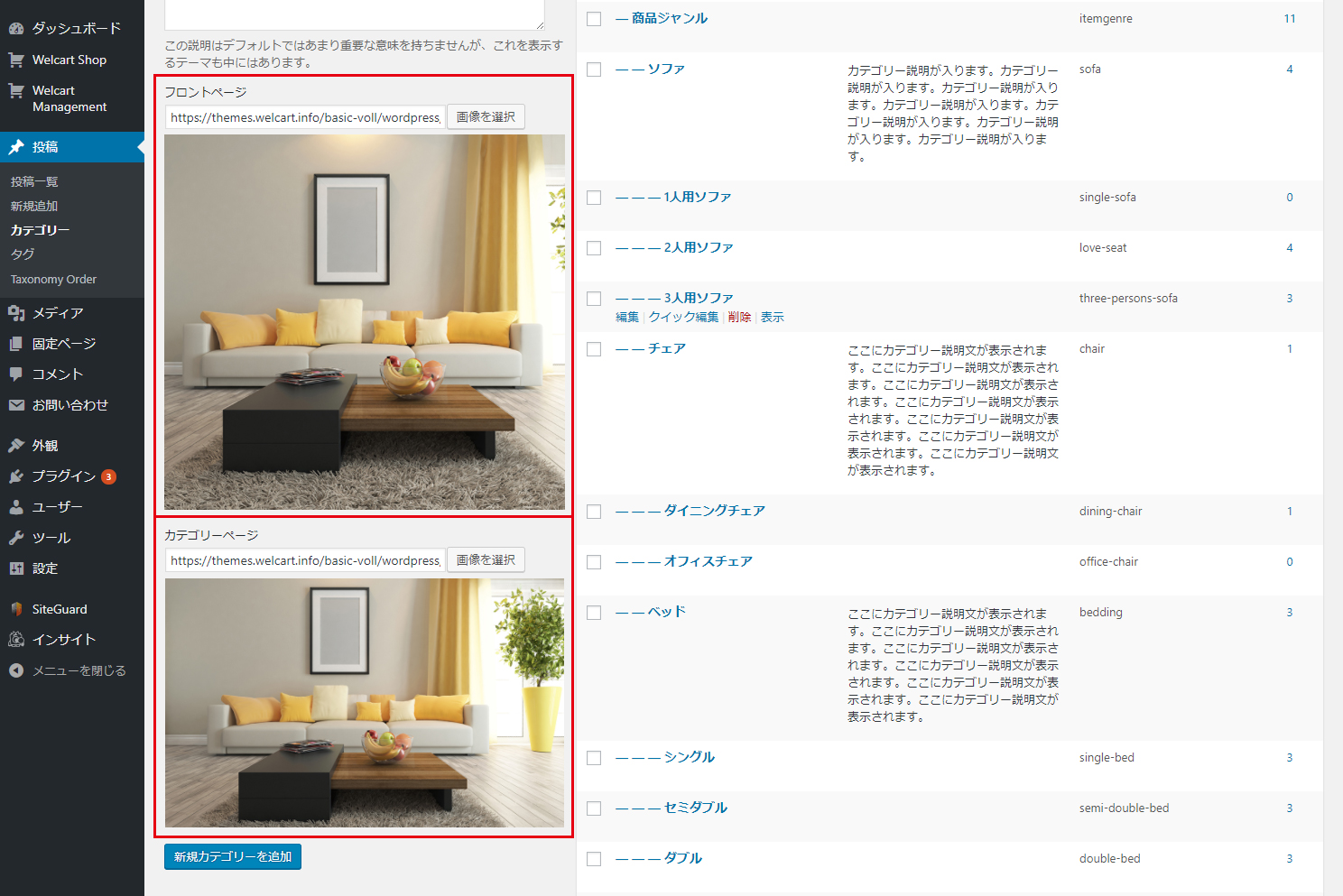Check the ベッド category checkbox
Image resolution: width=1343 pixels, height=896 pixels.
594,613
